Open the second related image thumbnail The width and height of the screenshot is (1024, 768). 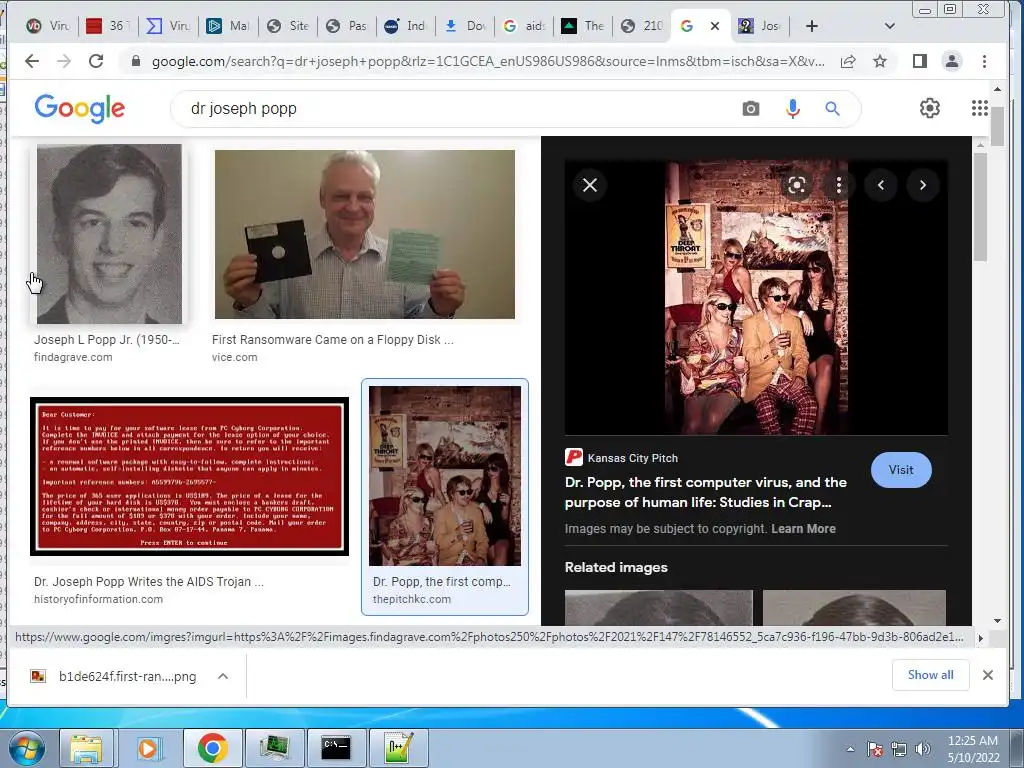click(x=854, y=607)
